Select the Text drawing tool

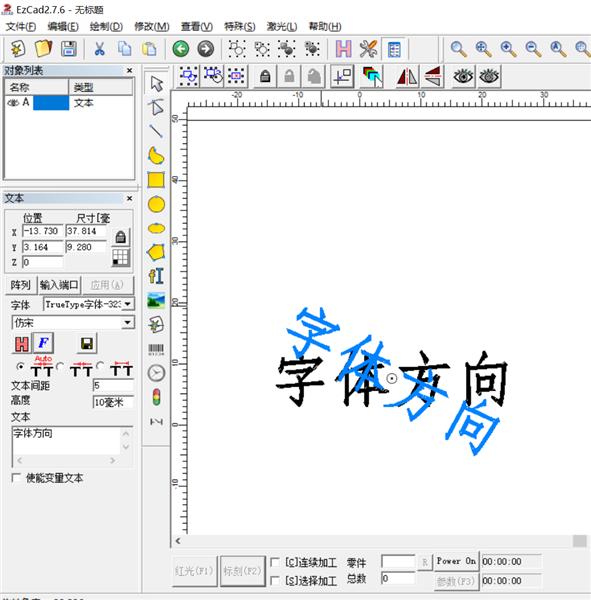click(156, 276)
